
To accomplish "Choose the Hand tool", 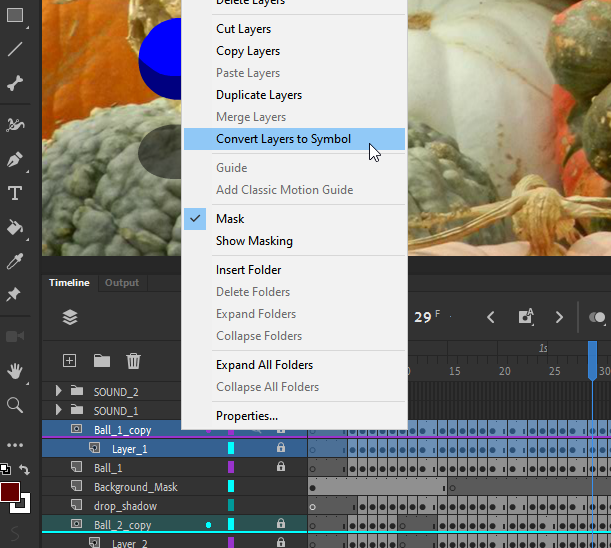I will pos(15,371).
